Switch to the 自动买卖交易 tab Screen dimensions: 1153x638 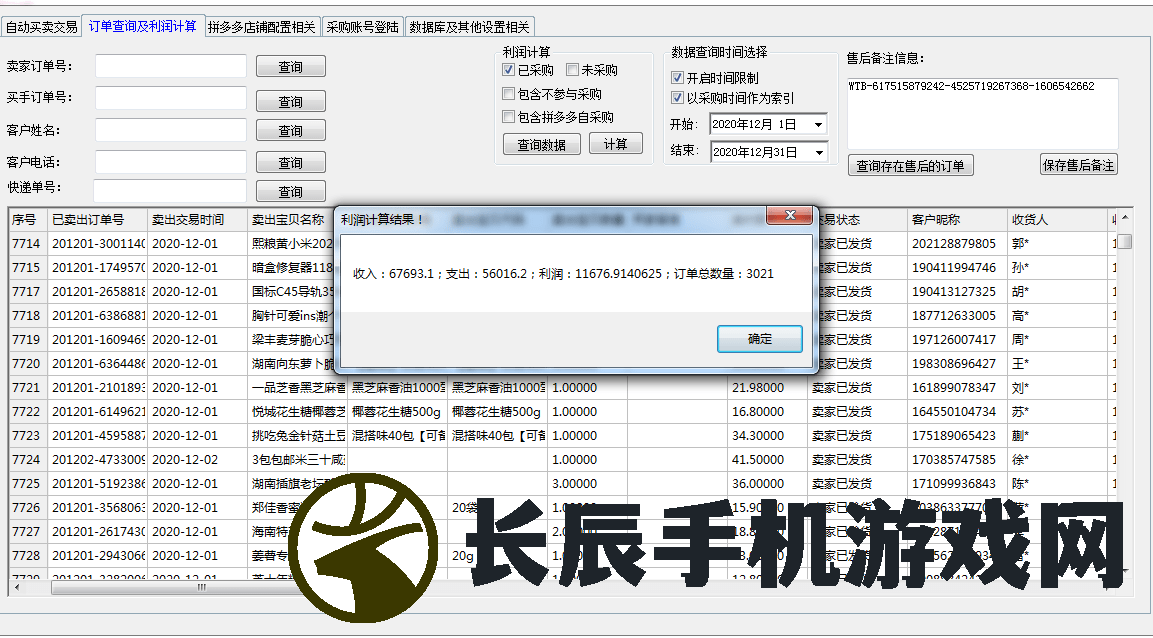point(41,27)
